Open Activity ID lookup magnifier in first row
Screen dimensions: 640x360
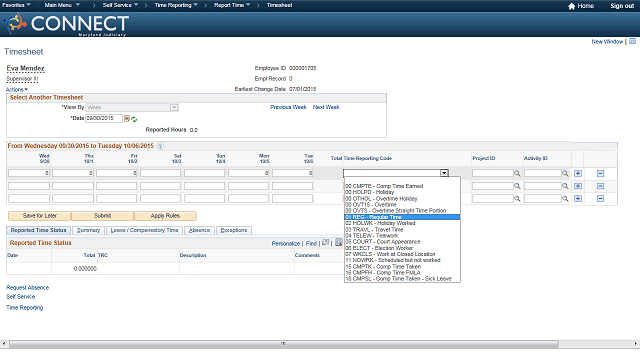tap(565, 173)
